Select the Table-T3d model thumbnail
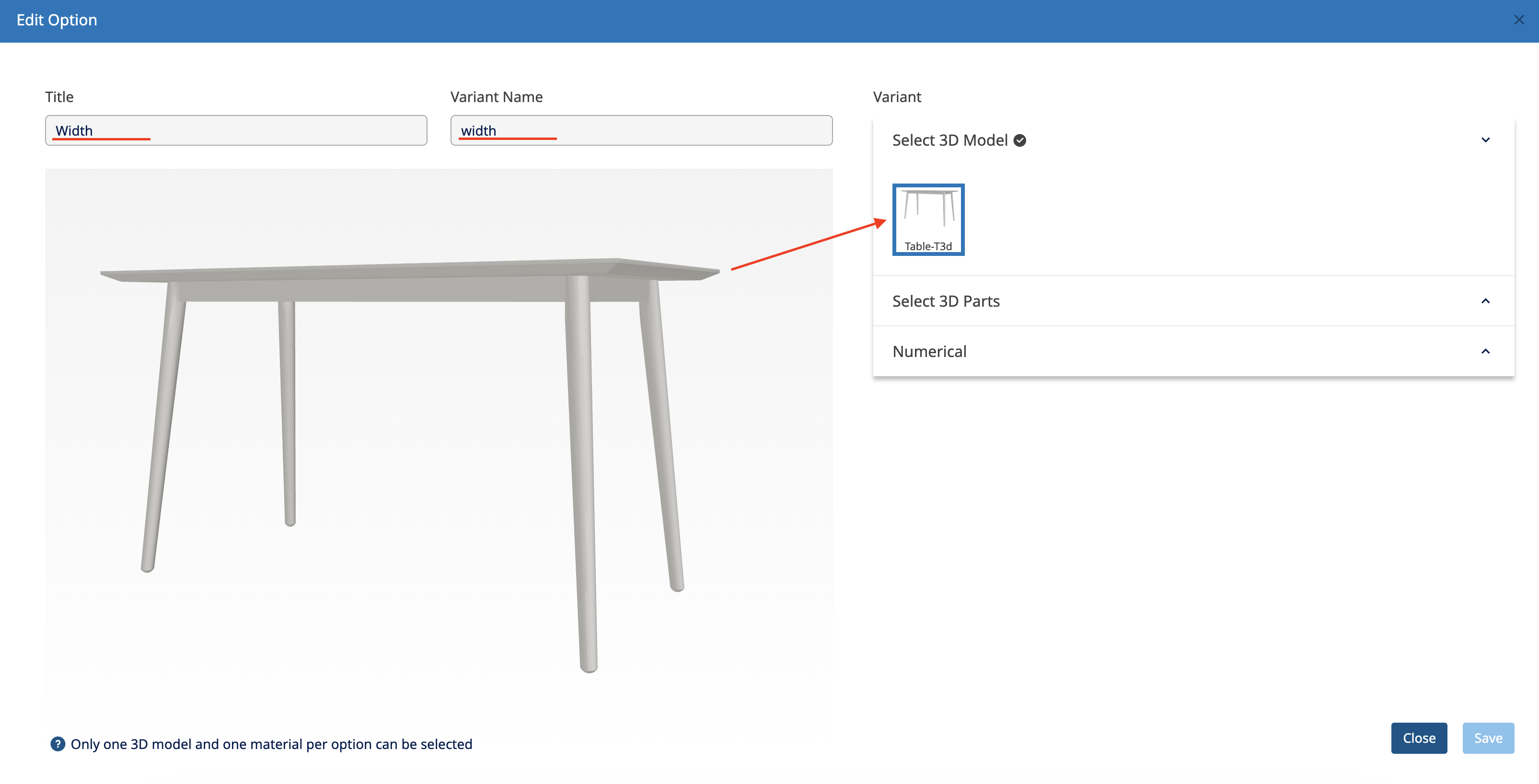The image size is (1539, 784). [x=928, y=219]
